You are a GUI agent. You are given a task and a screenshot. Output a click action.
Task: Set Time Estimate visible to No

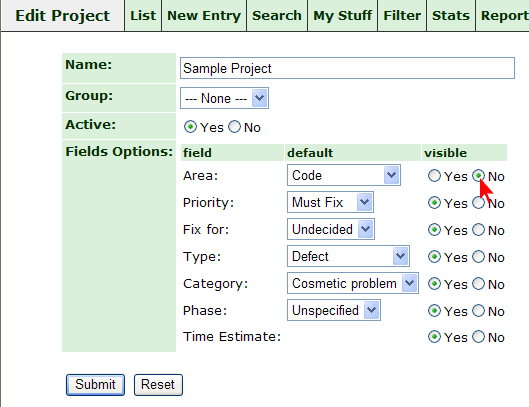[x=478, y=336]
